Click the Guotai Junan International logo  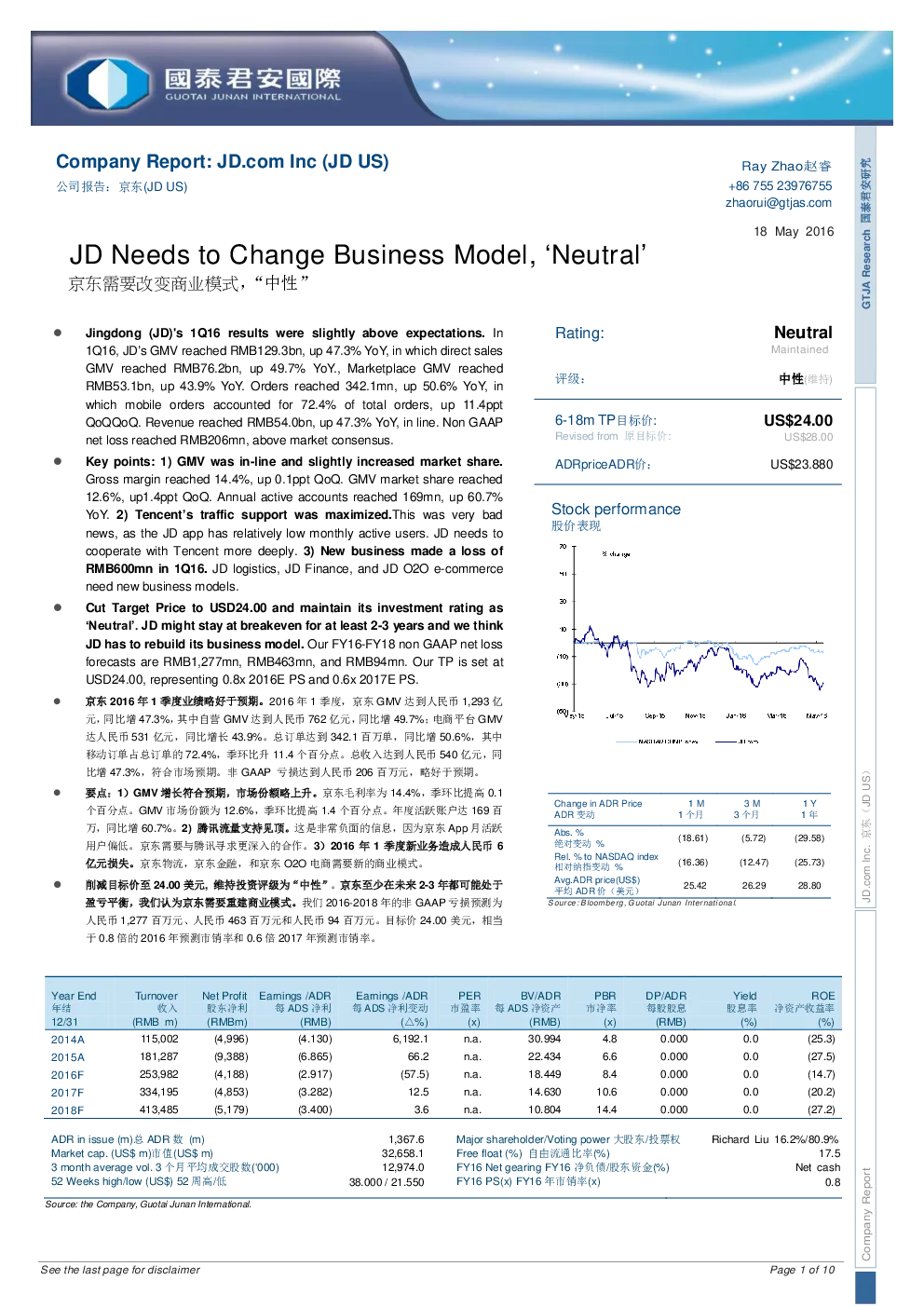click(204, 82)
